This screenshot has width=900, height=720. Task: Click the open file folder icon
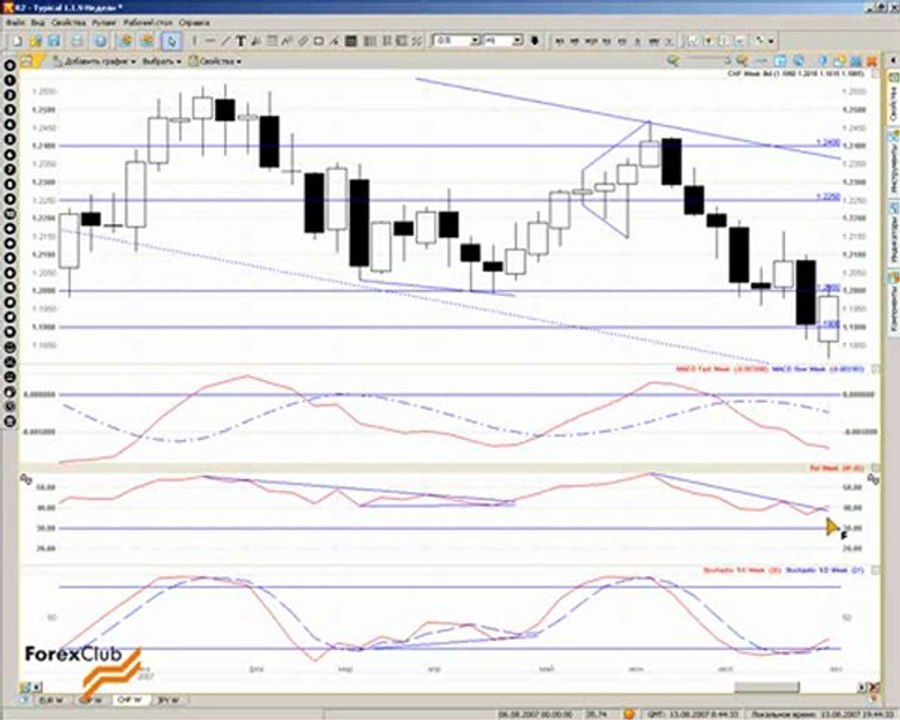[x=36, y=41]
